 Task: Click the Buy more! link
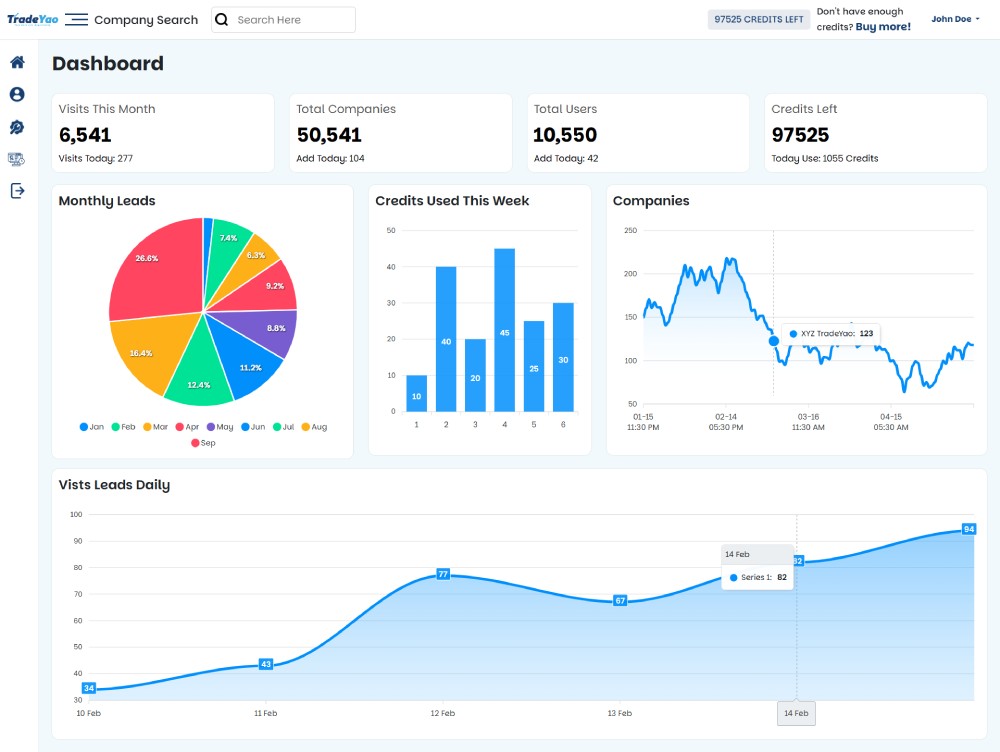(x=883, y=27)
